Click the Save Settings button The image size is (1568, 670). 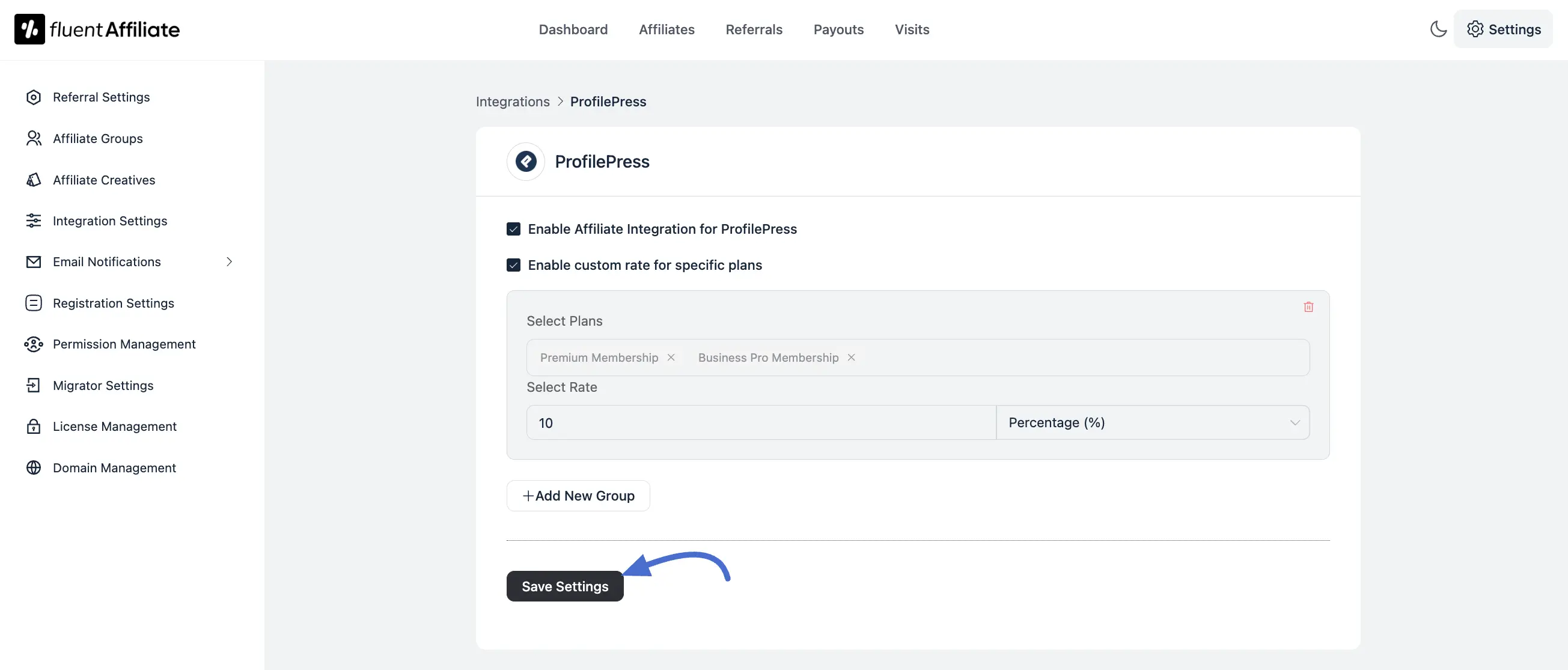[x=564, y=586]
